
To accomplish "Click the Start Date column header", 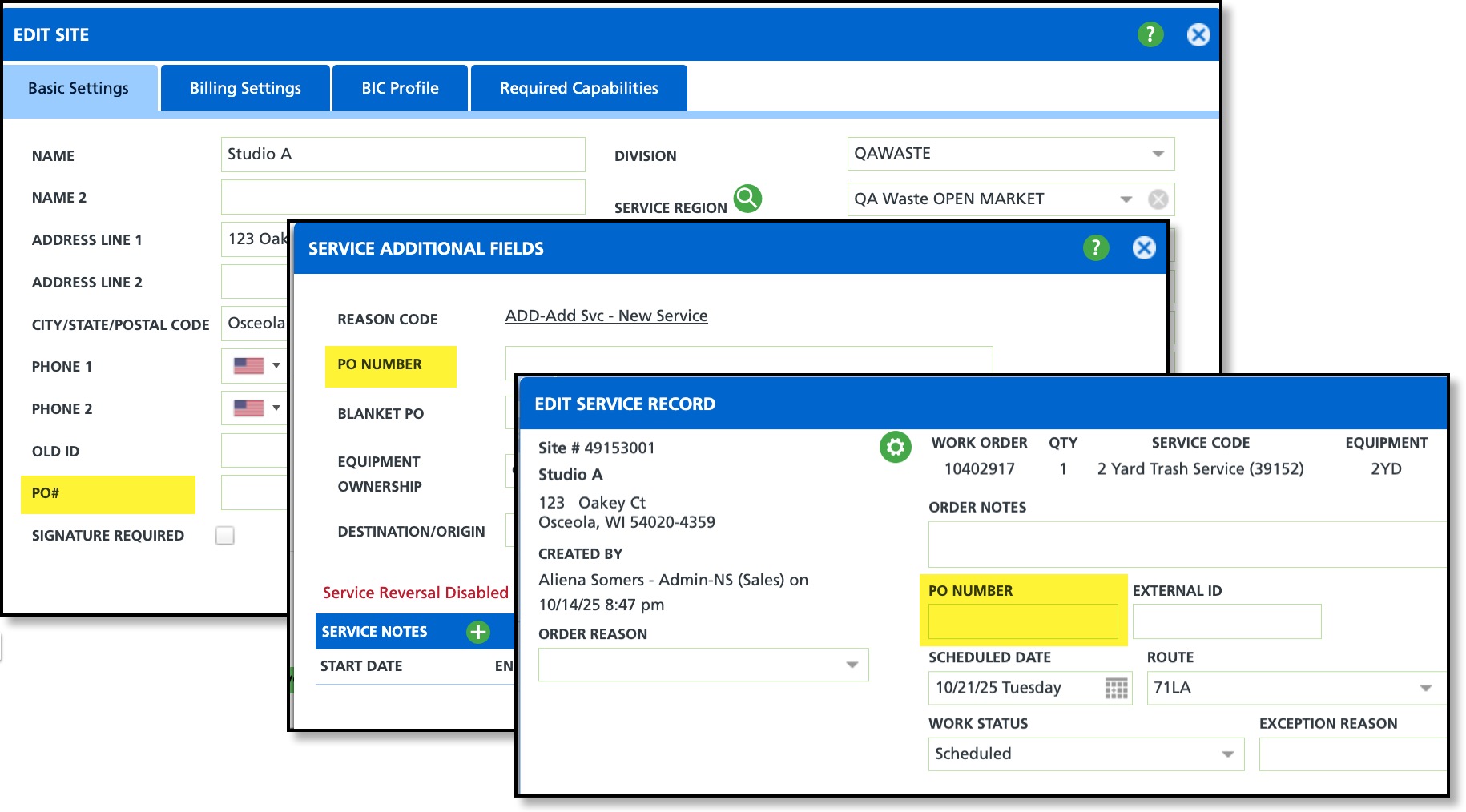I will [x=361, y=666].
